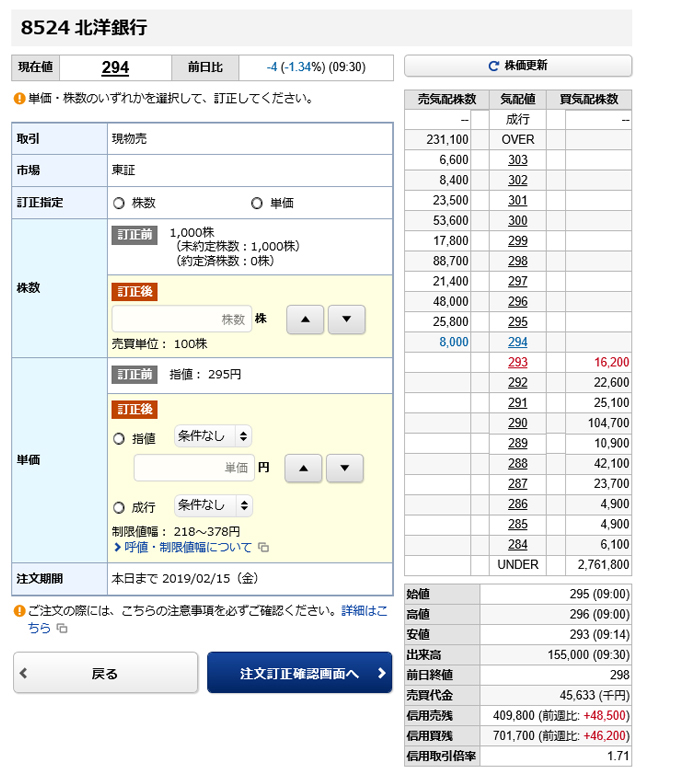Select red quote price 293
Image resolution: width=680 pixels, height=780 pixels.
click(517, 362)
